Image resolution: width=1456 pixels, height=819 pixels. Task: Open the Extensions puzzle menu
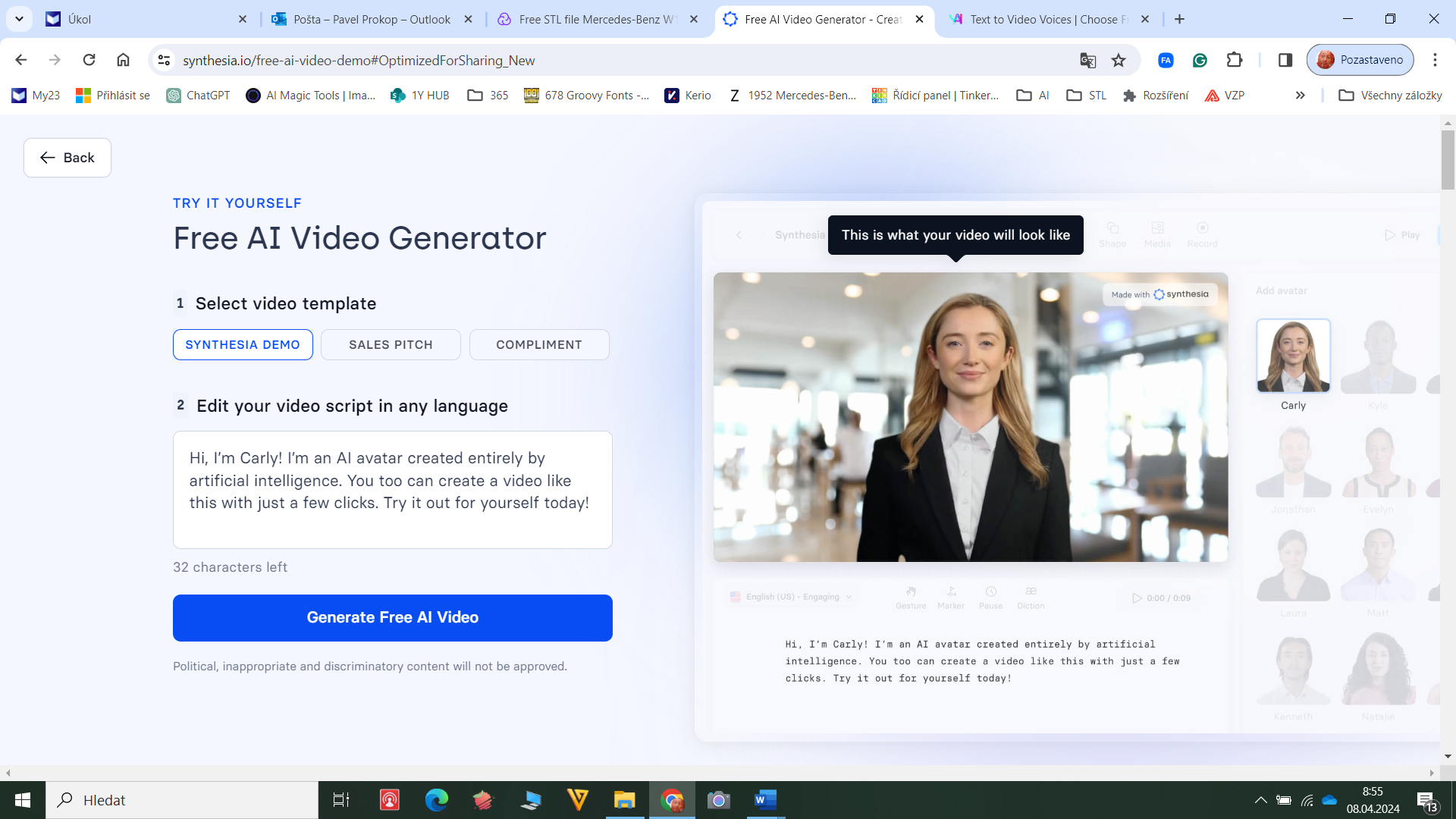tap(1235, 60)
